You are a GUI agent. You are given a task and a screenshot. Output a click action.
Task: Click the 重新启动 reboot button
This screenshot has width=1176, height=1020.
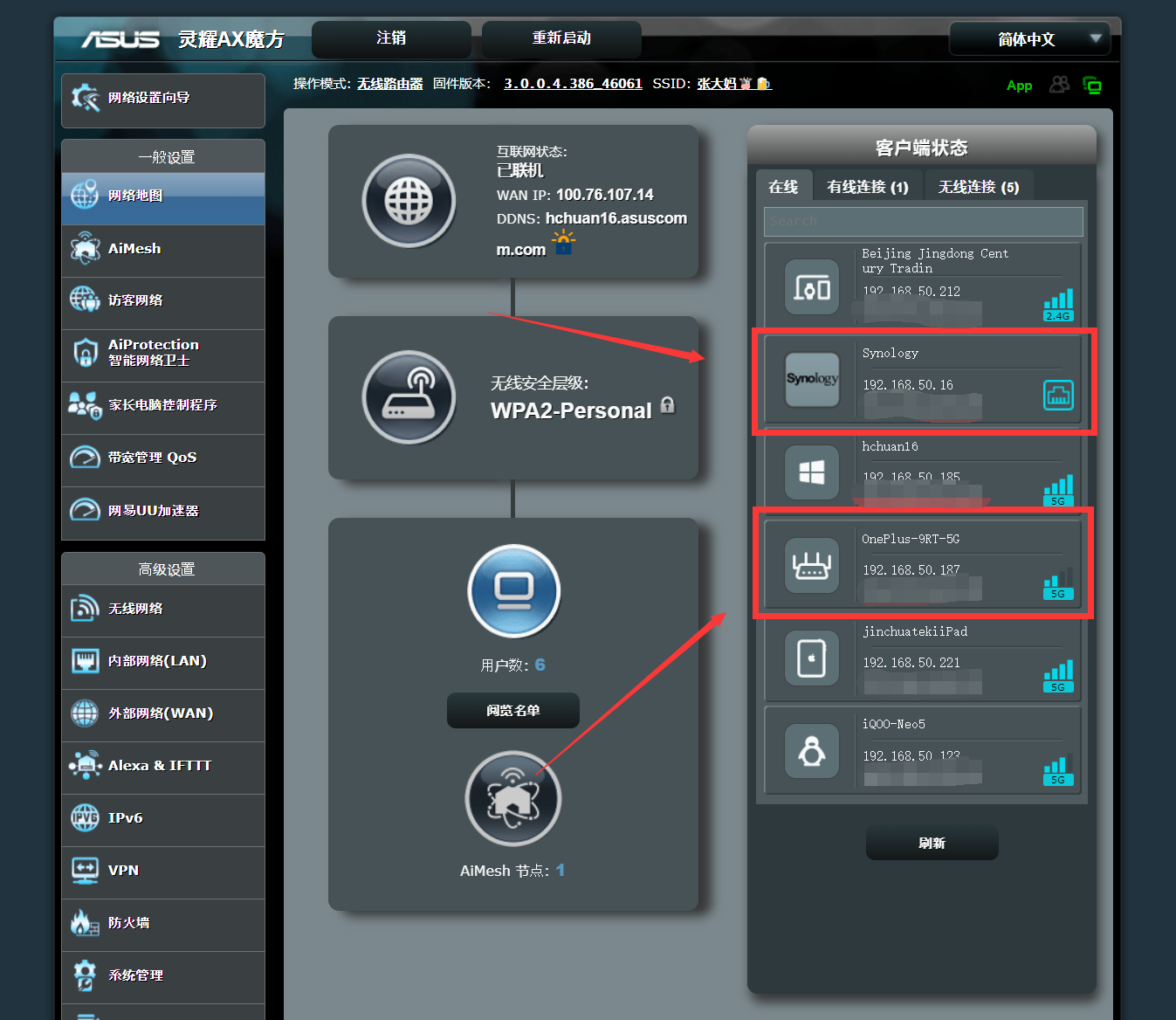coord(561,39)
